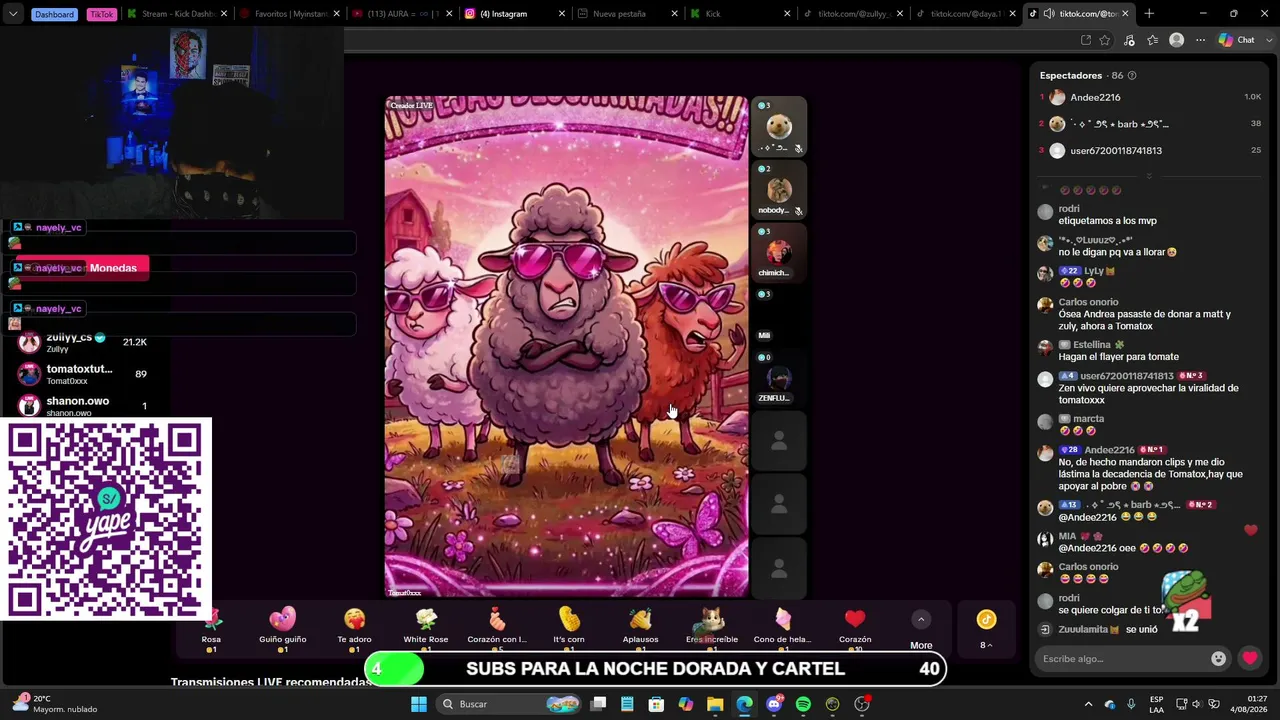Select the ZENFLU guest seat
Screen dimensions: 1280x720
pos(778,379)
